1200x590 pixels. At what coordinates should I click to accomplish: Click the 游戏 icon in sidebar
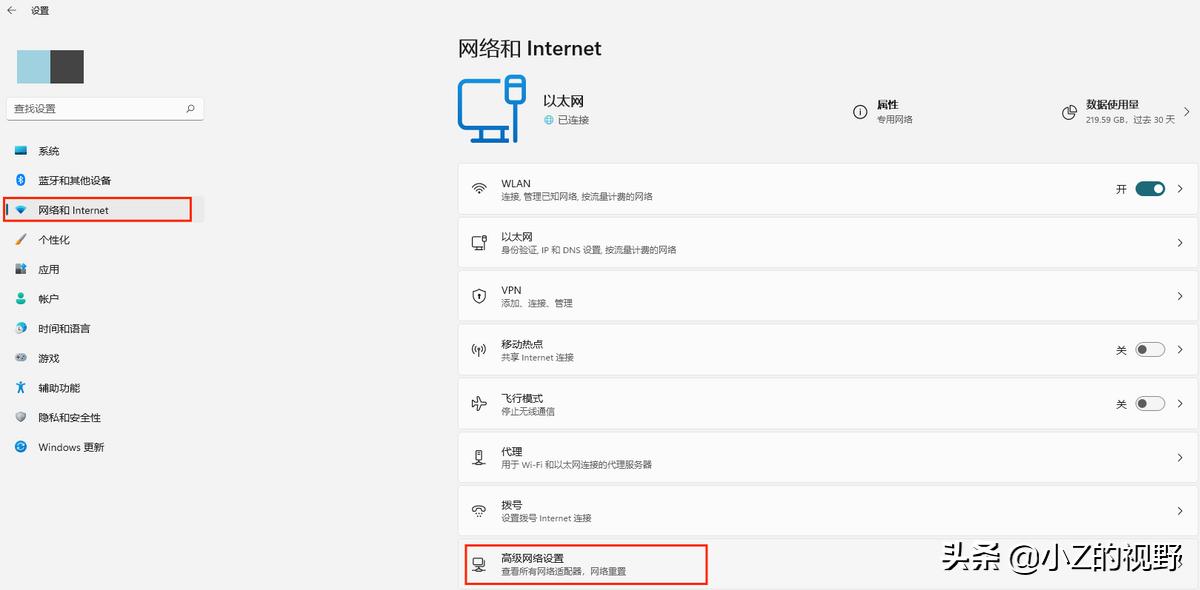21,357
